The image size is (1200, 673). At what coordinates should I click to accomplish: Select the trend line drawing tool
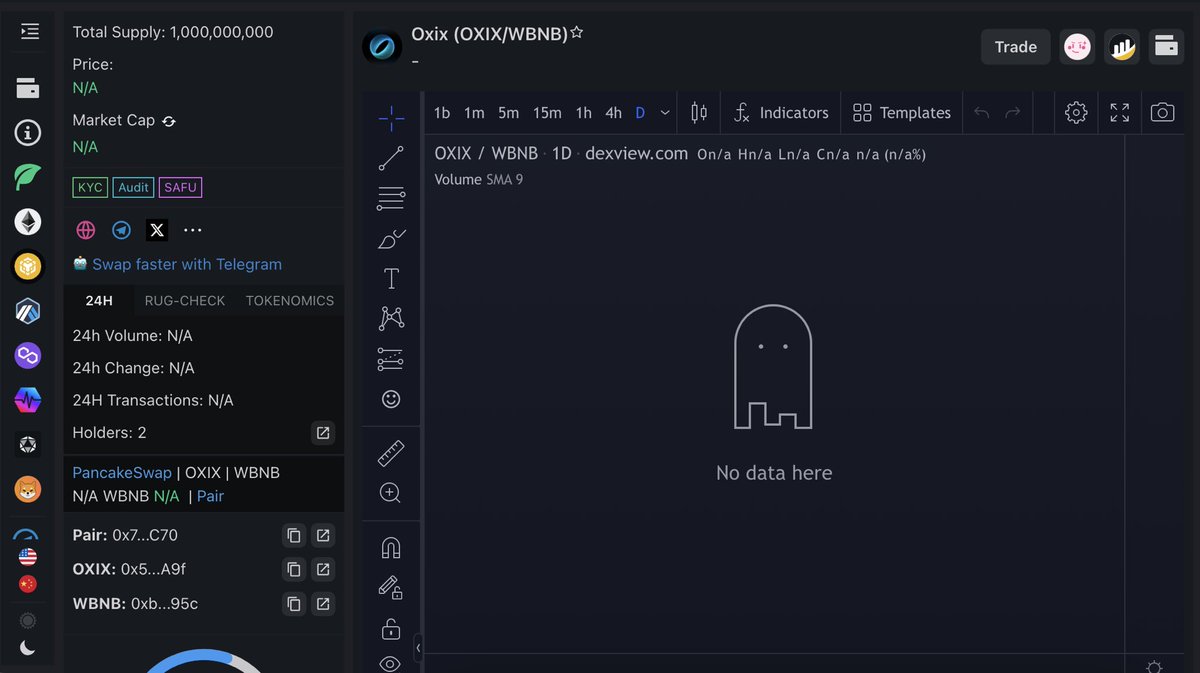click(391, 158)
